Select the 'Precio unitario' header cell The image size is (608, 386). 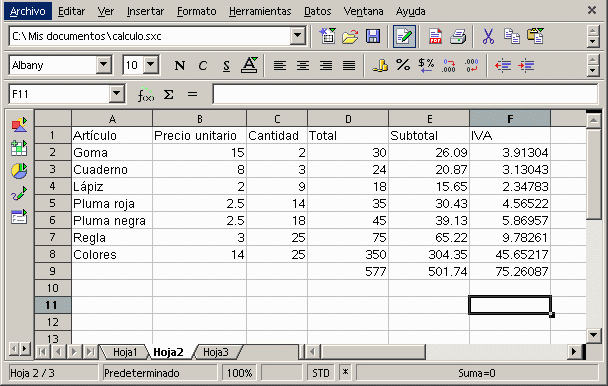[199, 136]
